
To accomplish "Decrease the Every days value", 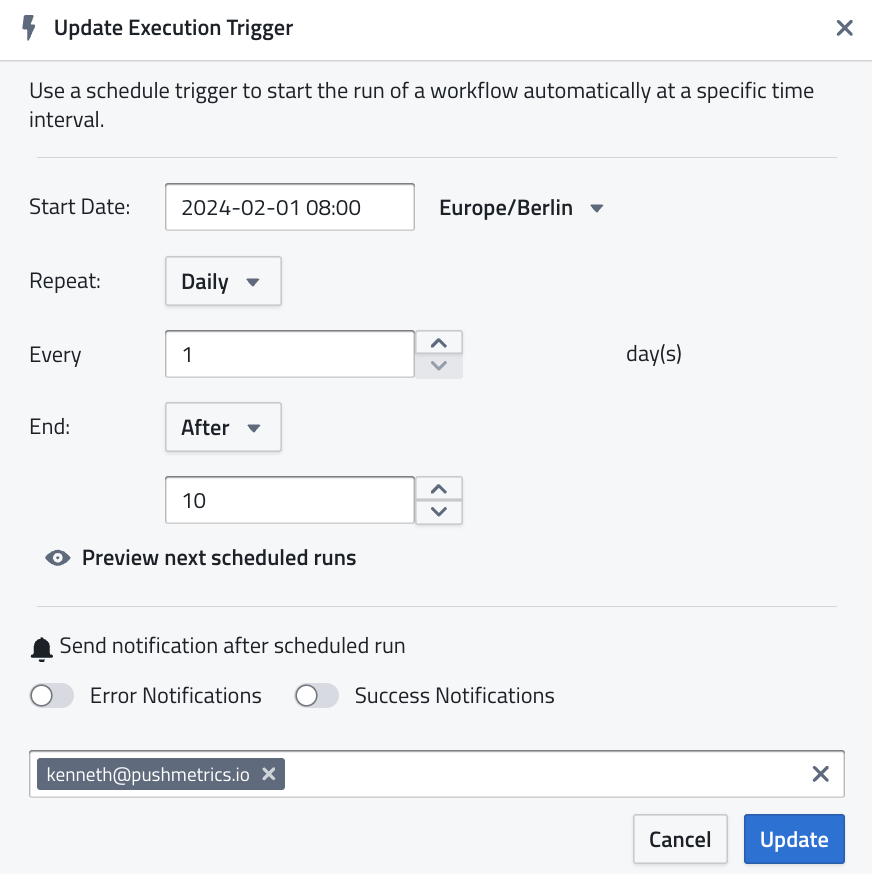I will click(x=438, y=366).
